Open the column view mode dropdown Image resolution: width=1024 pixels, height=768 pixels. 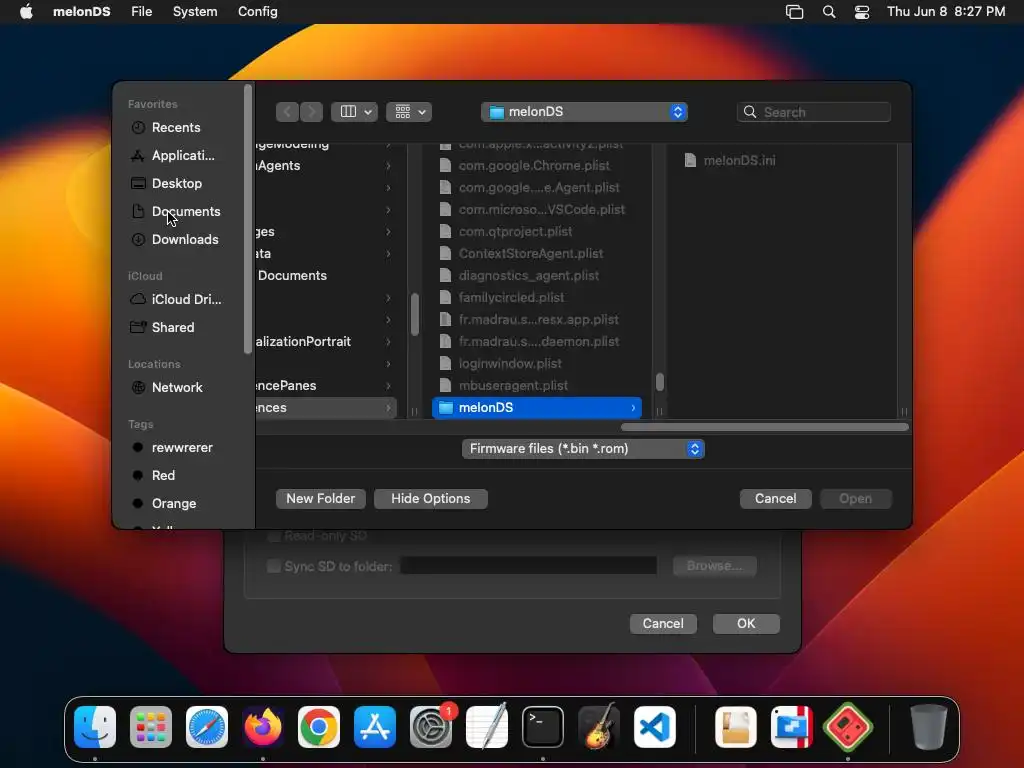pos(354,112)
